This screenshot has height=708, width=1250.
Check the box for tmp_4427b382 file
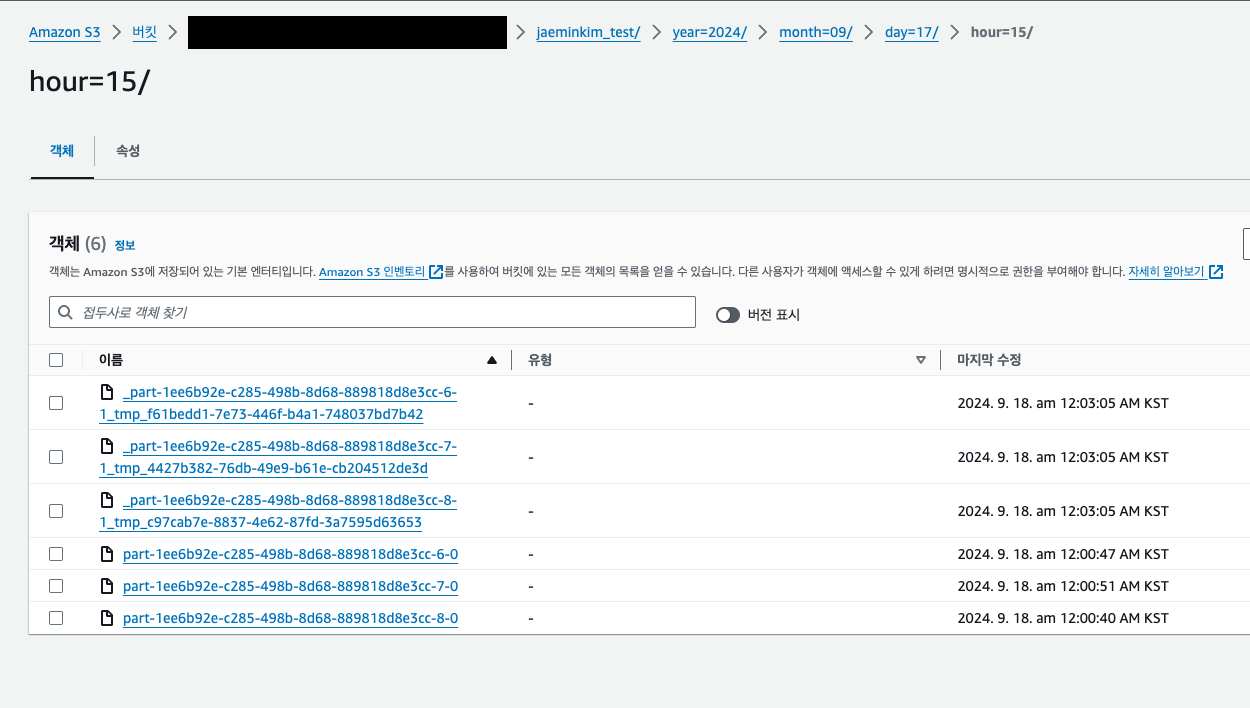pos(56,457)
